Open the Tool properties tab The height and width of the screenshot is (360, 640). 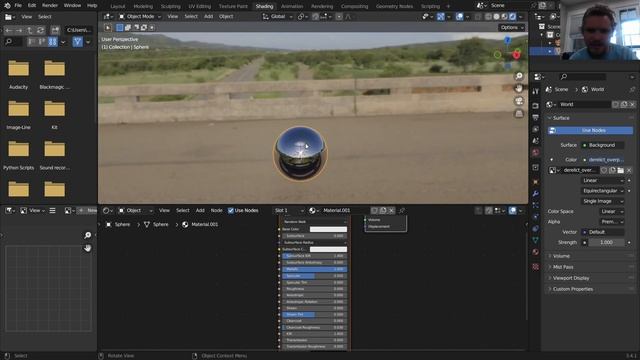point(536,91)
